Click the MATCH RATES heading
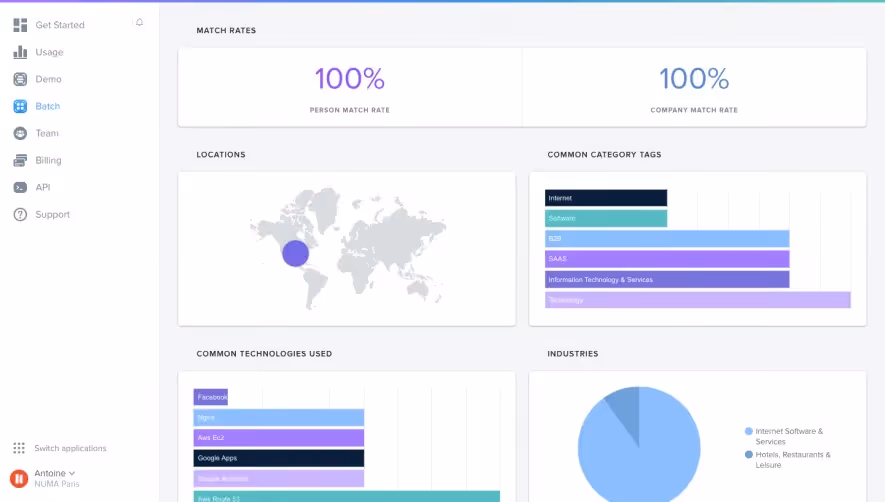This screenshot has width=885, height=502. click(x=226, y=30)
